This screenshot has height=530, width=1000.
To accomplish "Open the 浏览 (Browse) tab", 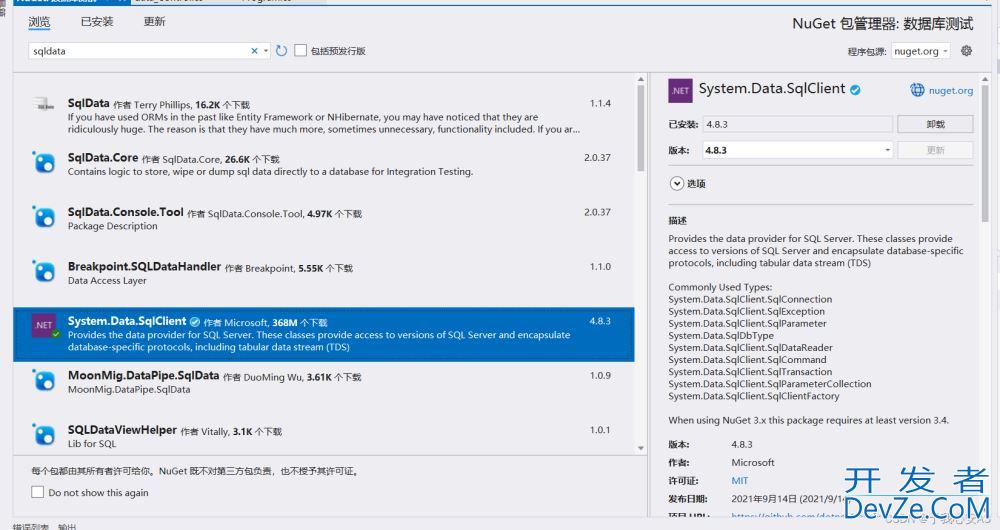I will point(39,22).
